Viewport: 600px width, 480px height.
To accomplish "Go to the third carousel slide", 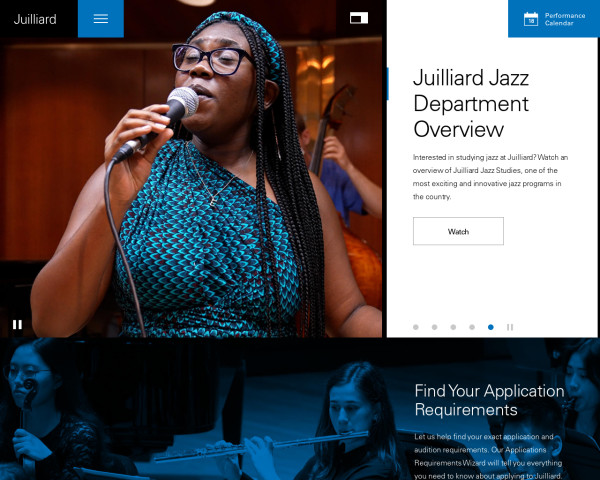I will (x=453, y=327).
